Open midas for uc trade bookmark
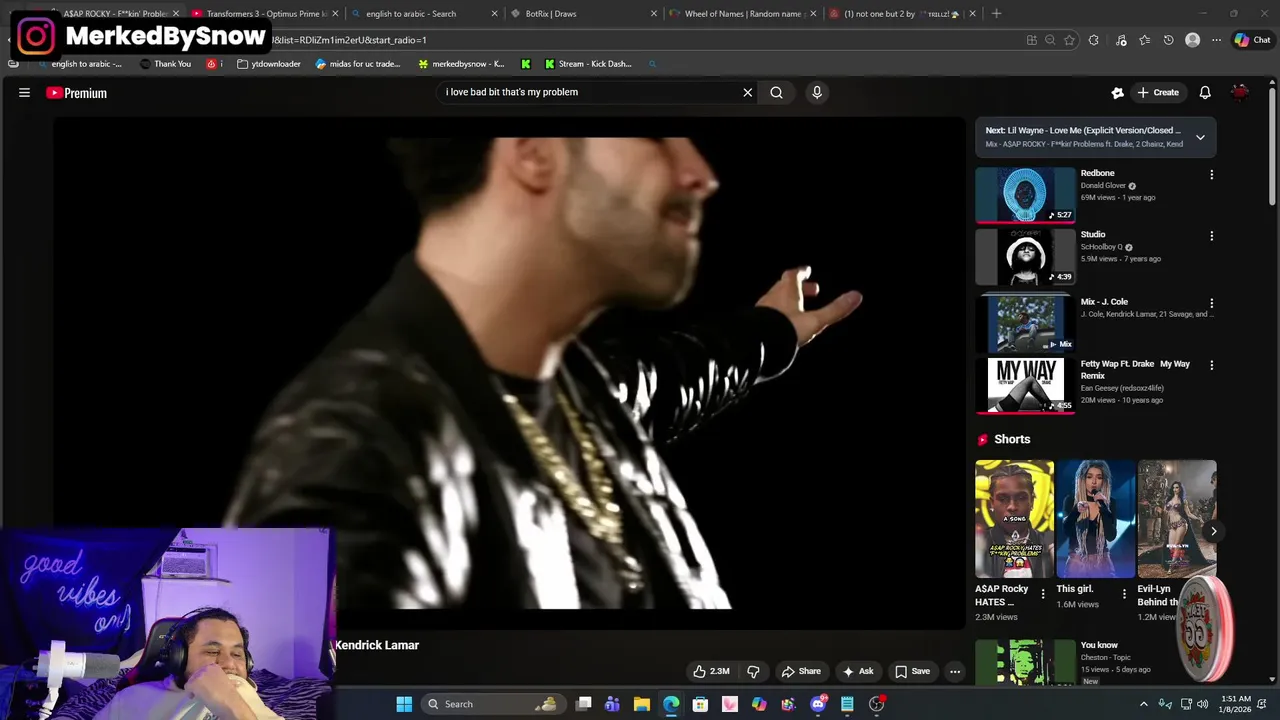The width and height of the screenshot is (1280, 720). [x=358, y=64]
